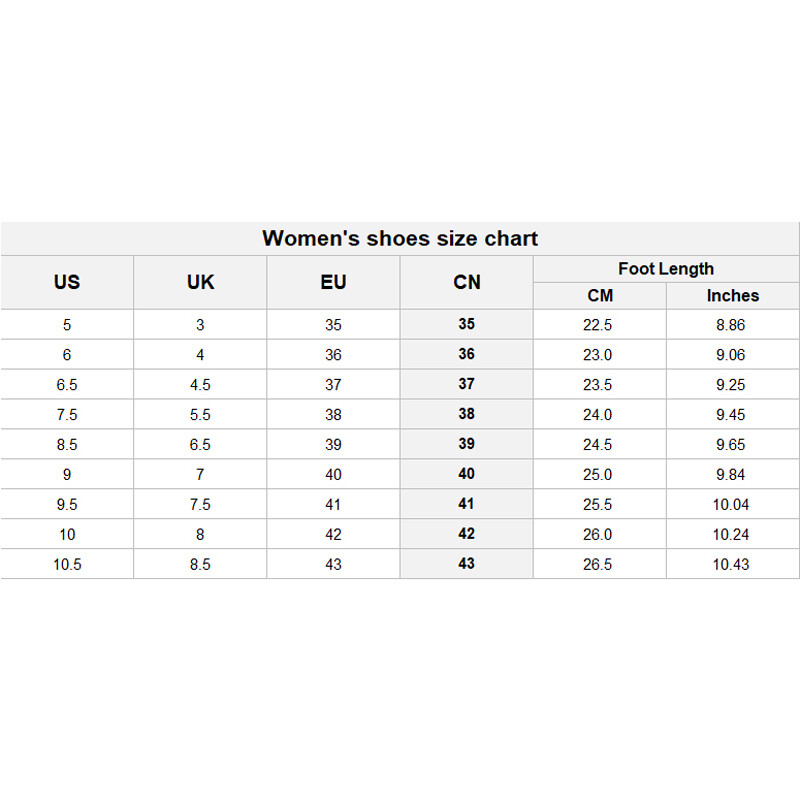Click the EU column header
This screenshot has width=800, height=800.
tap(333, 282)
